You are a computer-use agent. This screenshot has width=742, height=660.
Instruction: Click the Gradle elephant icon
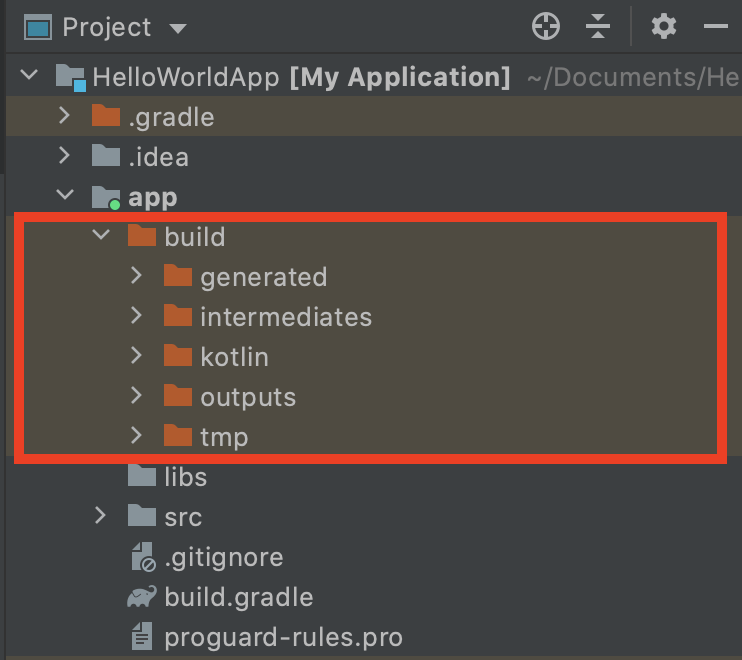coord(141,597)
